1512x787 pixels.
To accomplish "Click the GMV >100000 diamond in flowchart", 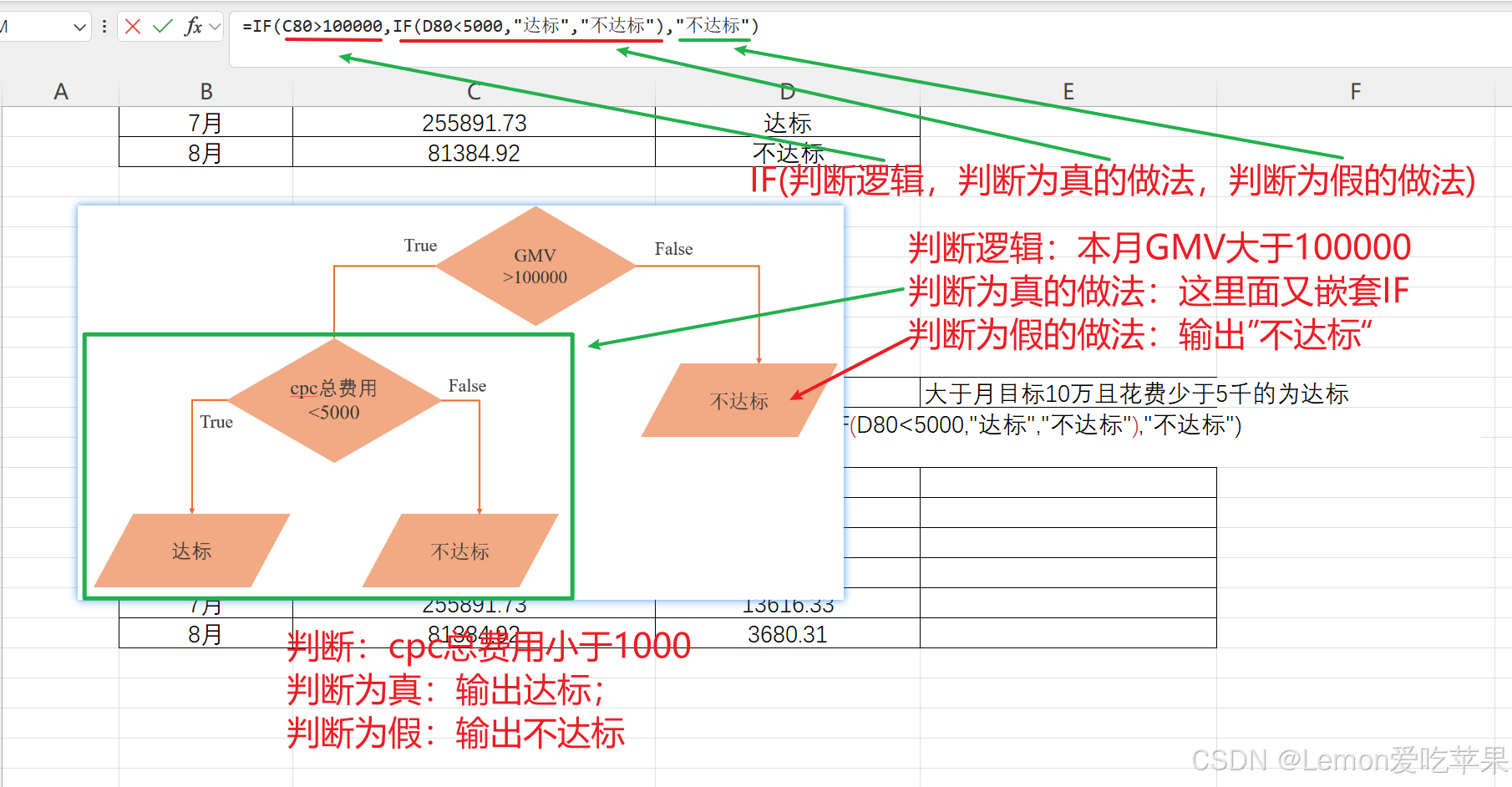I will [x=535, y=267].
